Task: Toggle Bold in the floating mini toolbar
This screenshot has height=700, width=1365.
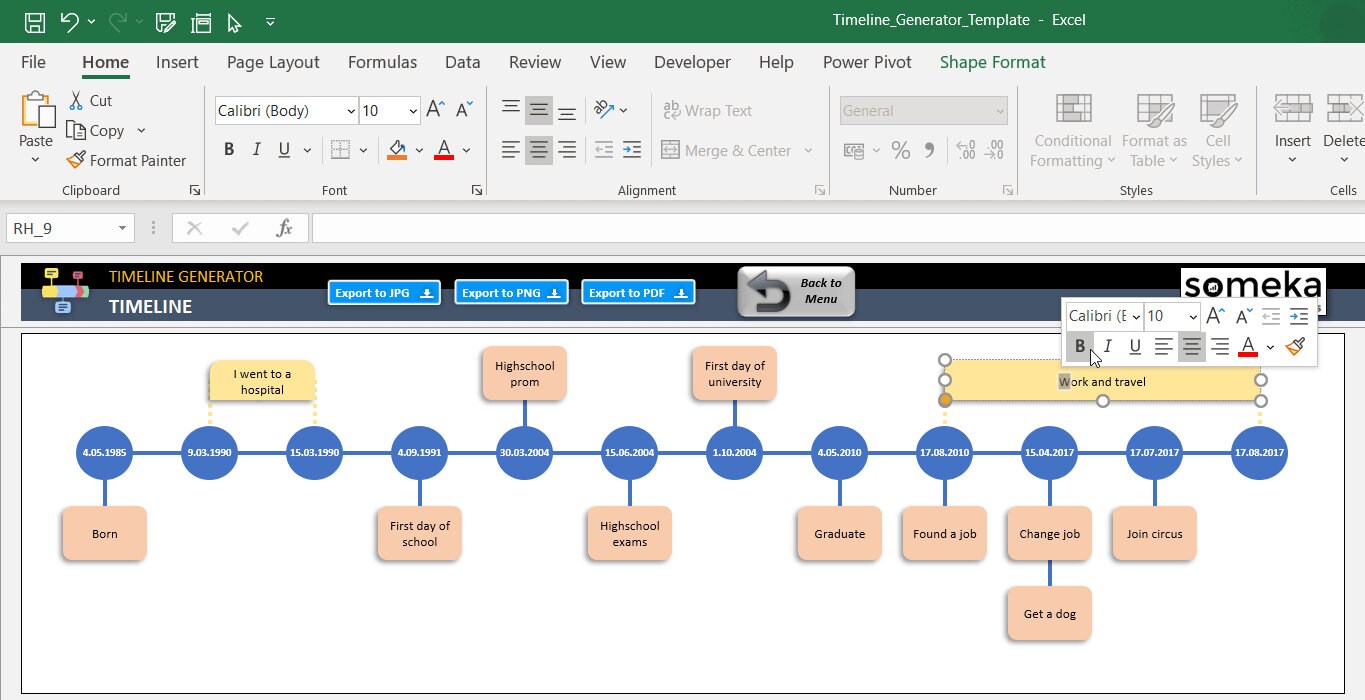Action: 1080,346
